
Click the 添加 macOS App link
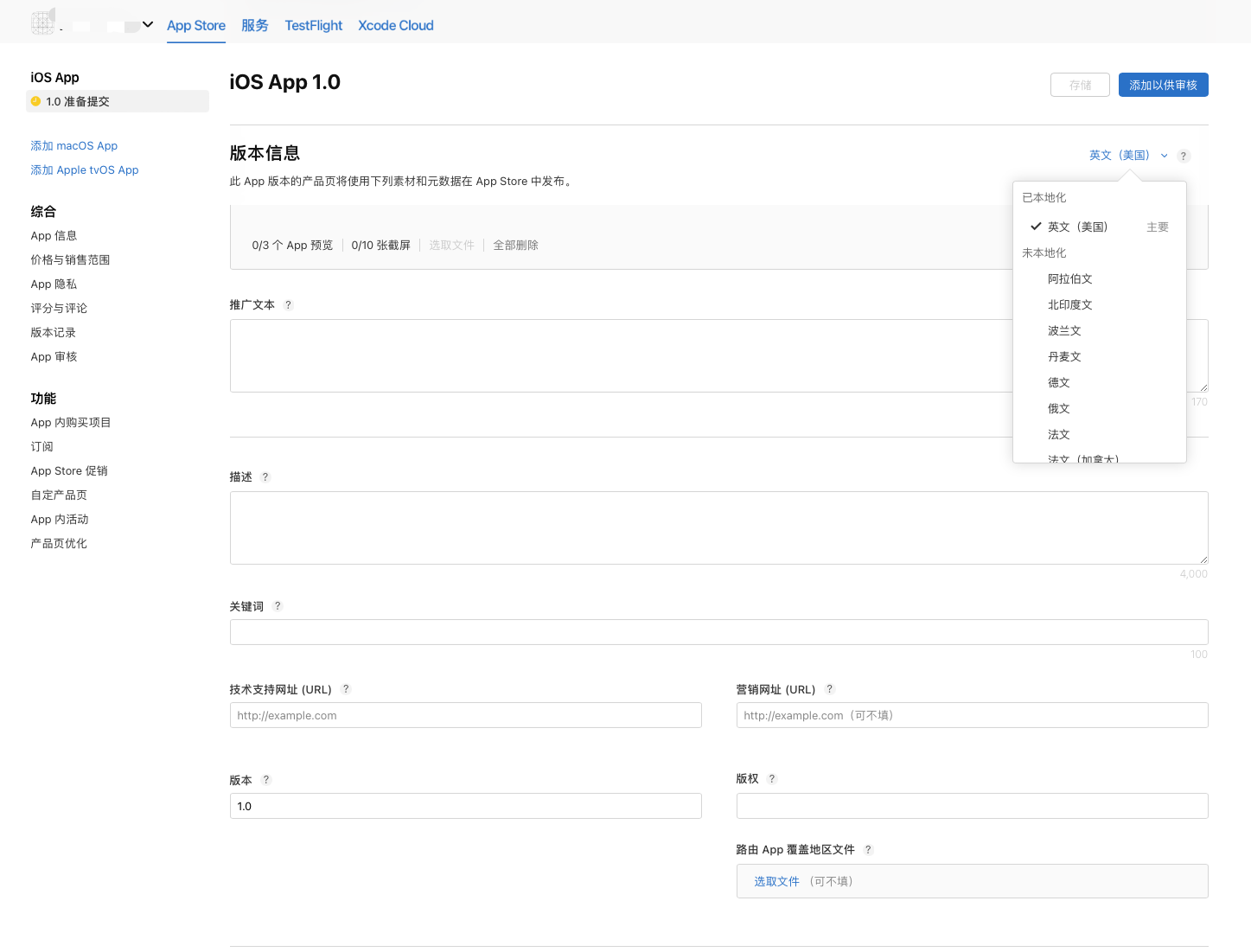pos(74,146)
